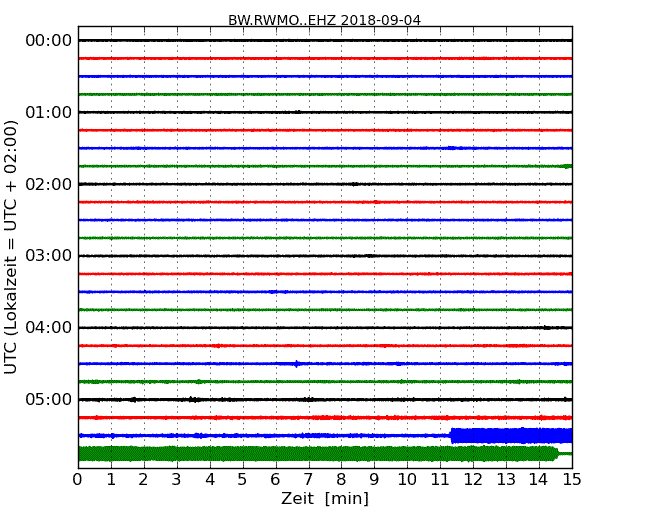Image resolution: width=650 pixels, height=520 pixels.
Task: Click x-axis tick label 9
Action: [374, 480]
